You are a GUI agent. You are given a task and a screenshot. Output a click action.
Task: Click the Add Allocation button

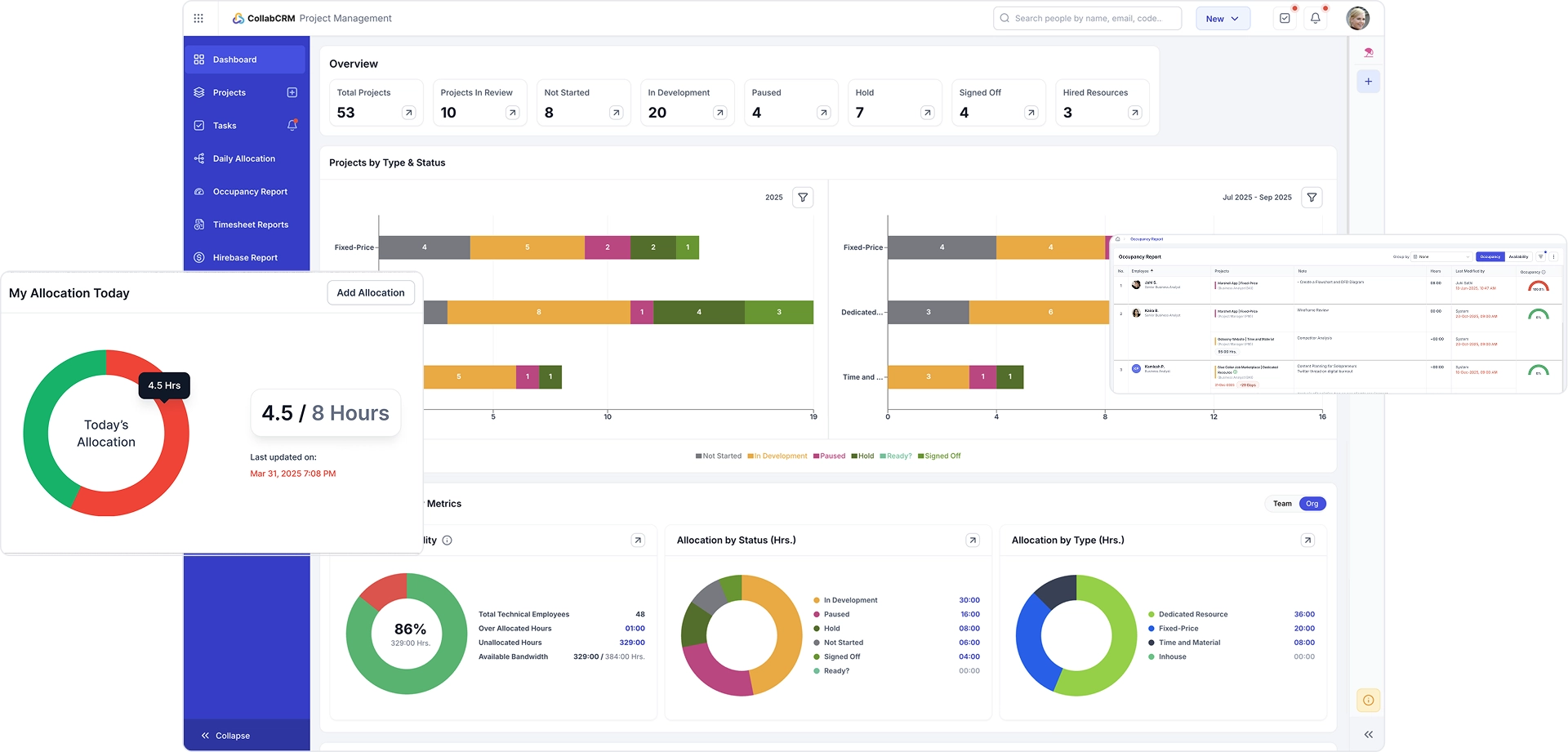370,292
